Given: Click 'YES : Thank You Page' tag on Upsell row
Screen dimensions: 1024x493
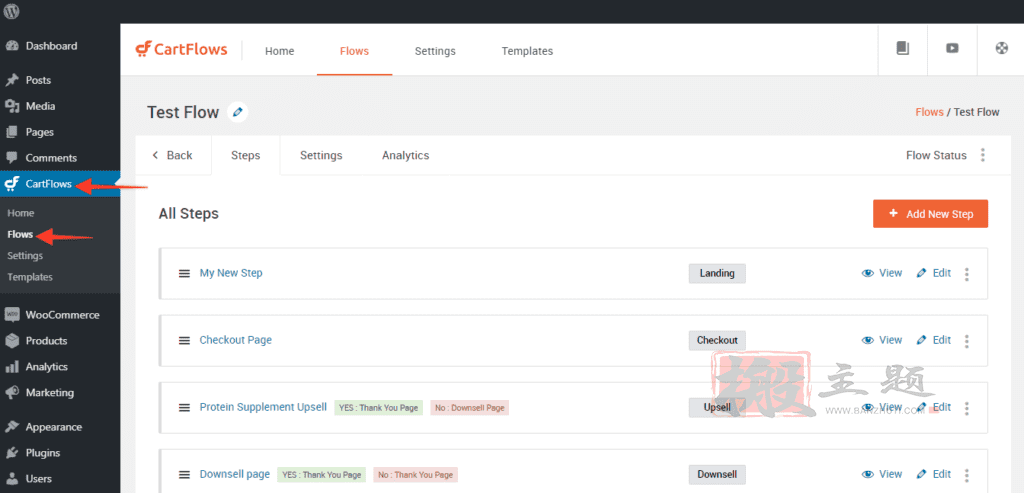Looking at the screenshot, I should point(378,407).
